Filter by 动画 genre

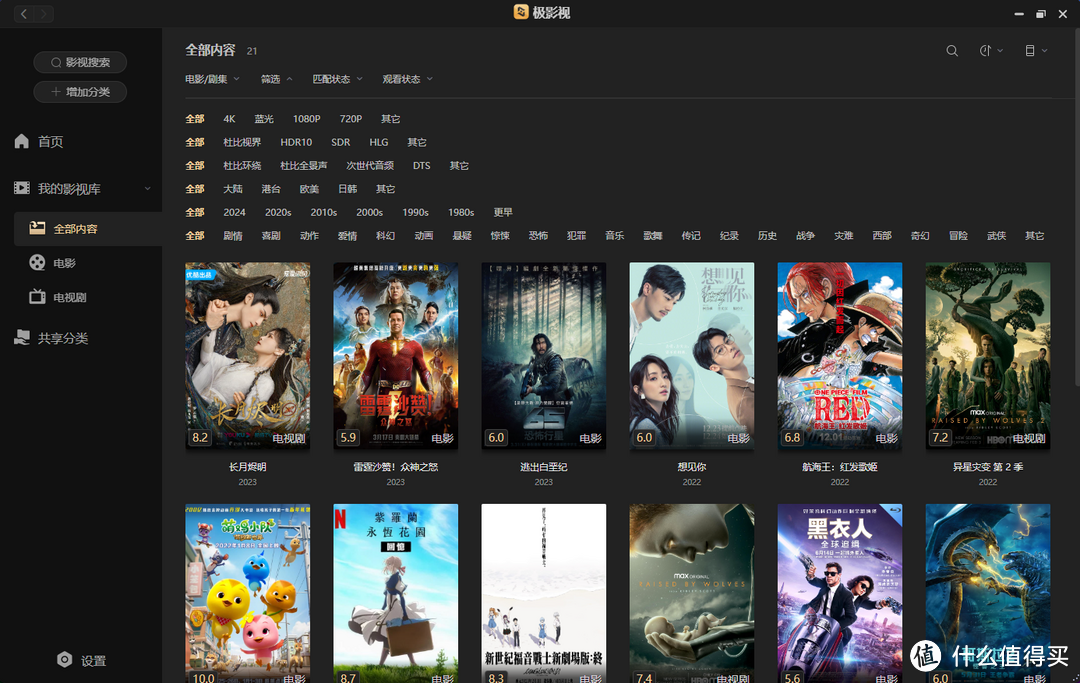[x=424, y=236]
